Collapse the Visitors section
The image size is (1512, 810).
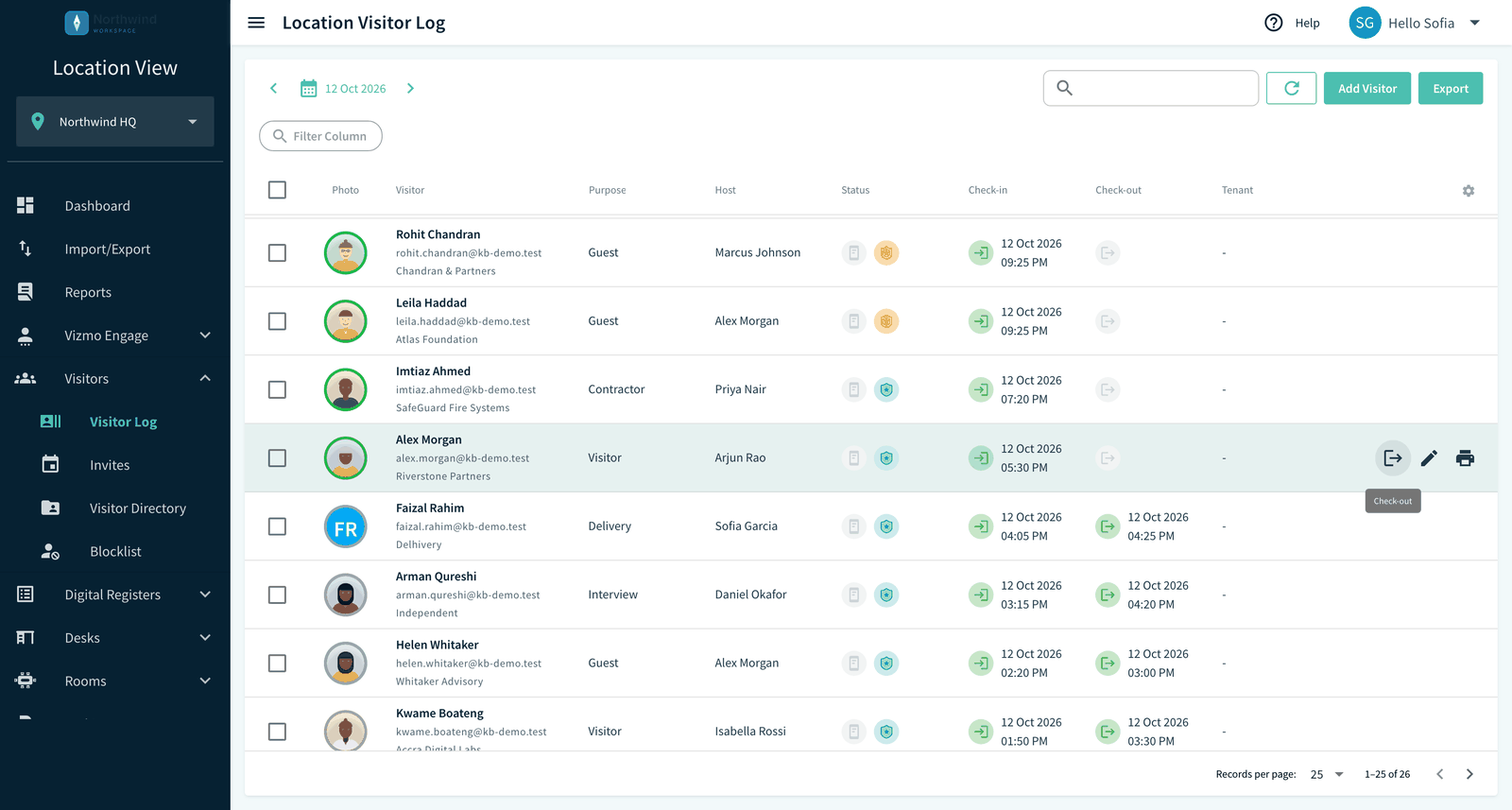coord(114,379)
